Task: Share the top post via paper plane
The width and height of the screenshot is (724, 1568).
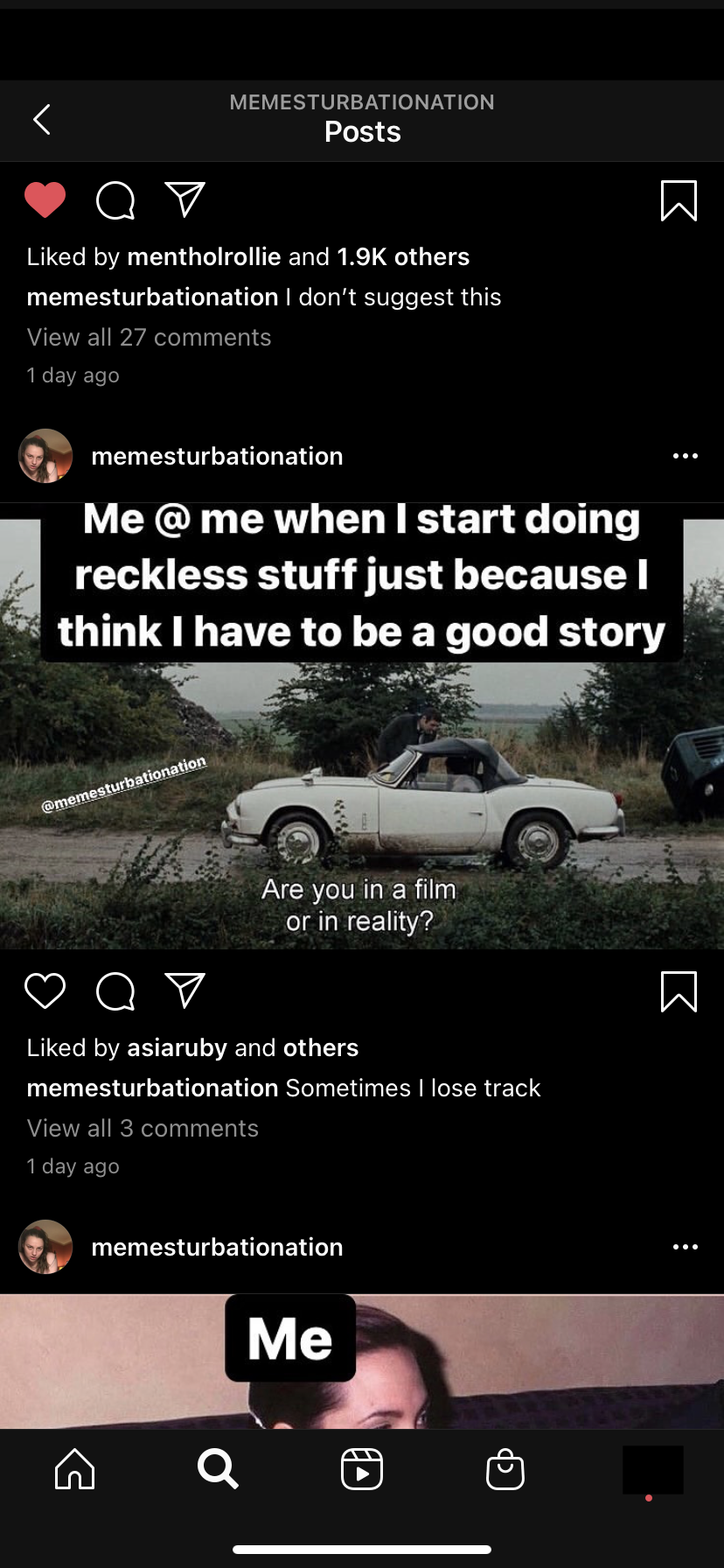Action: coord(185,199)
